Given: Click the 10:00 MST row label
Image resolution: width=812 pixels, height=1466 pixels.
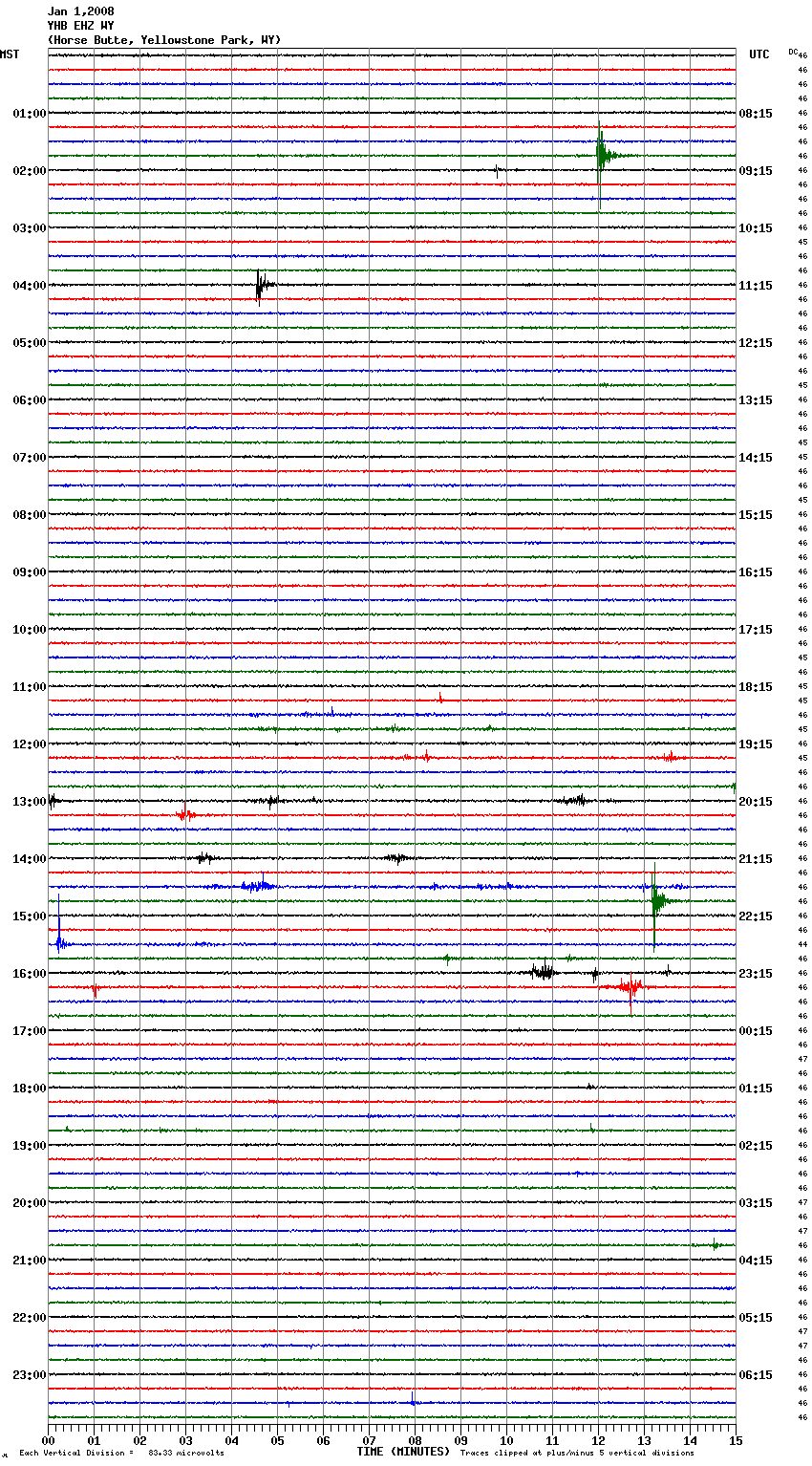Looking at the screenshot, I should [29, 630].
